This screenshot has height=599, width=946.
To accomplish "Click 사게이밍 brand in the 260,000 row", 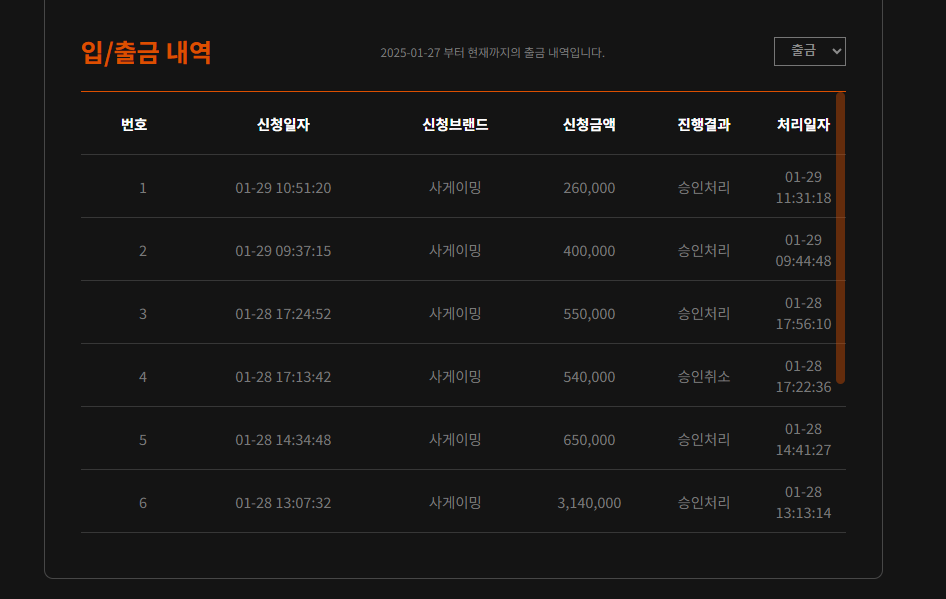I will [455, 188].
